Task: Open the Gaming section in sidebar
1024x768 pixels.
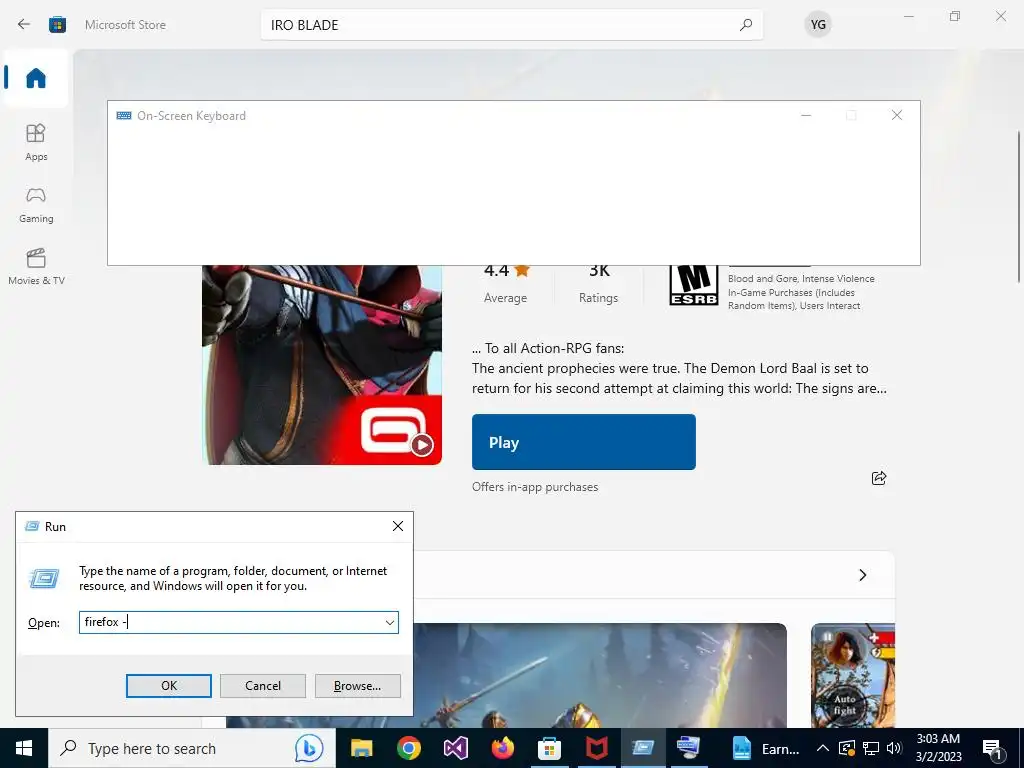Action: 36,205
